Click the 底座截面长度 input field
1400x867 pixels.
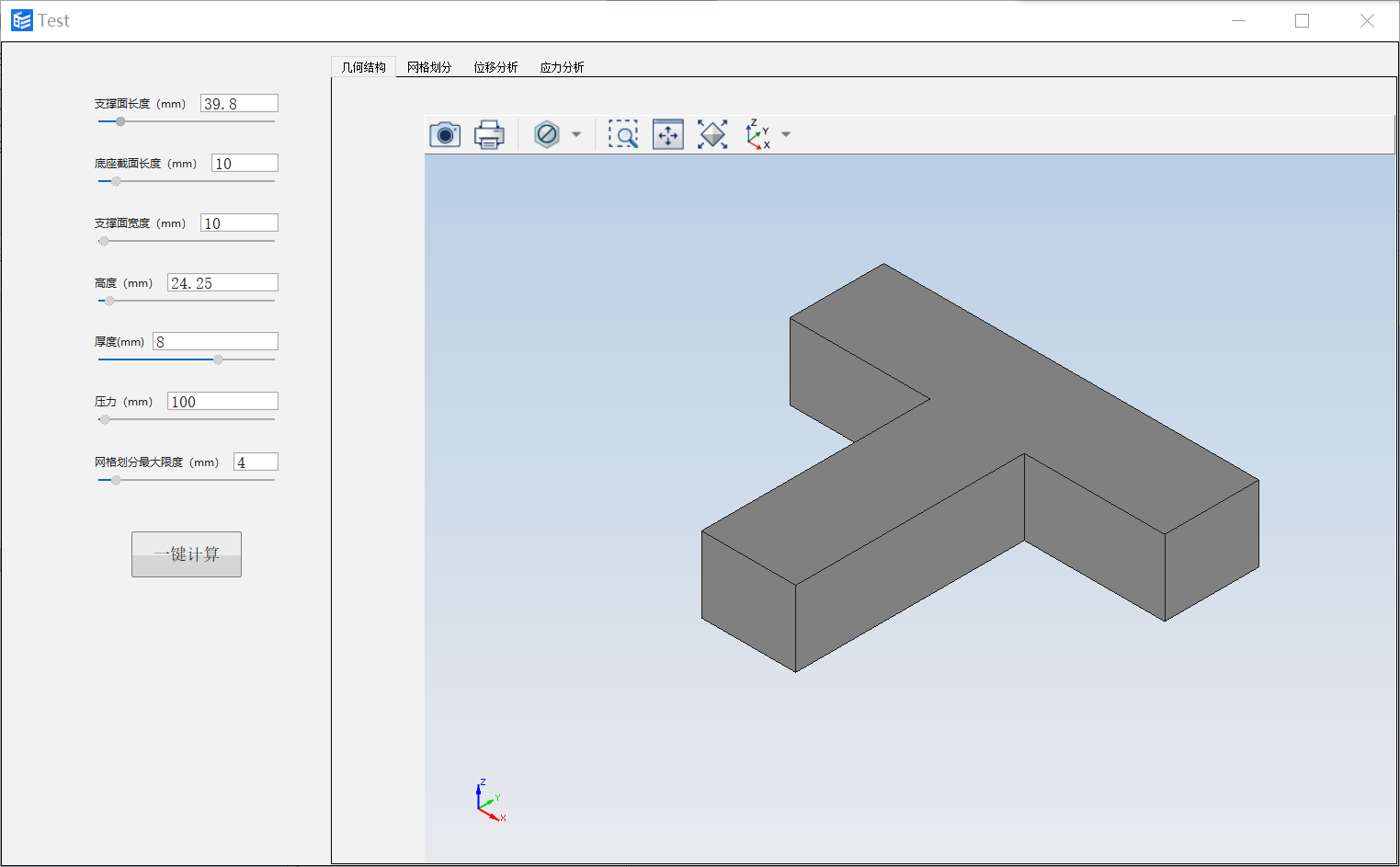(x=245, y=163)
